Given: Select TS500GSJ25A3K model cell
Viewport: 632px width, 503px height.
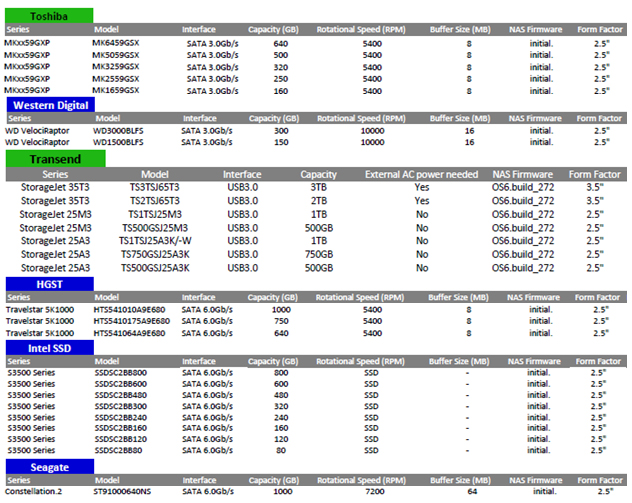Looking at the screenshot, I should [x=155, y=268].
